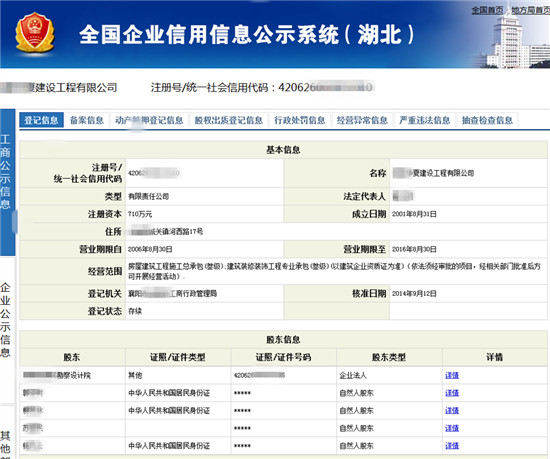The image size is (550, 459).
Task: Click the page title 全国企业信用信息公示系统
Action: (x=247, y=35)
